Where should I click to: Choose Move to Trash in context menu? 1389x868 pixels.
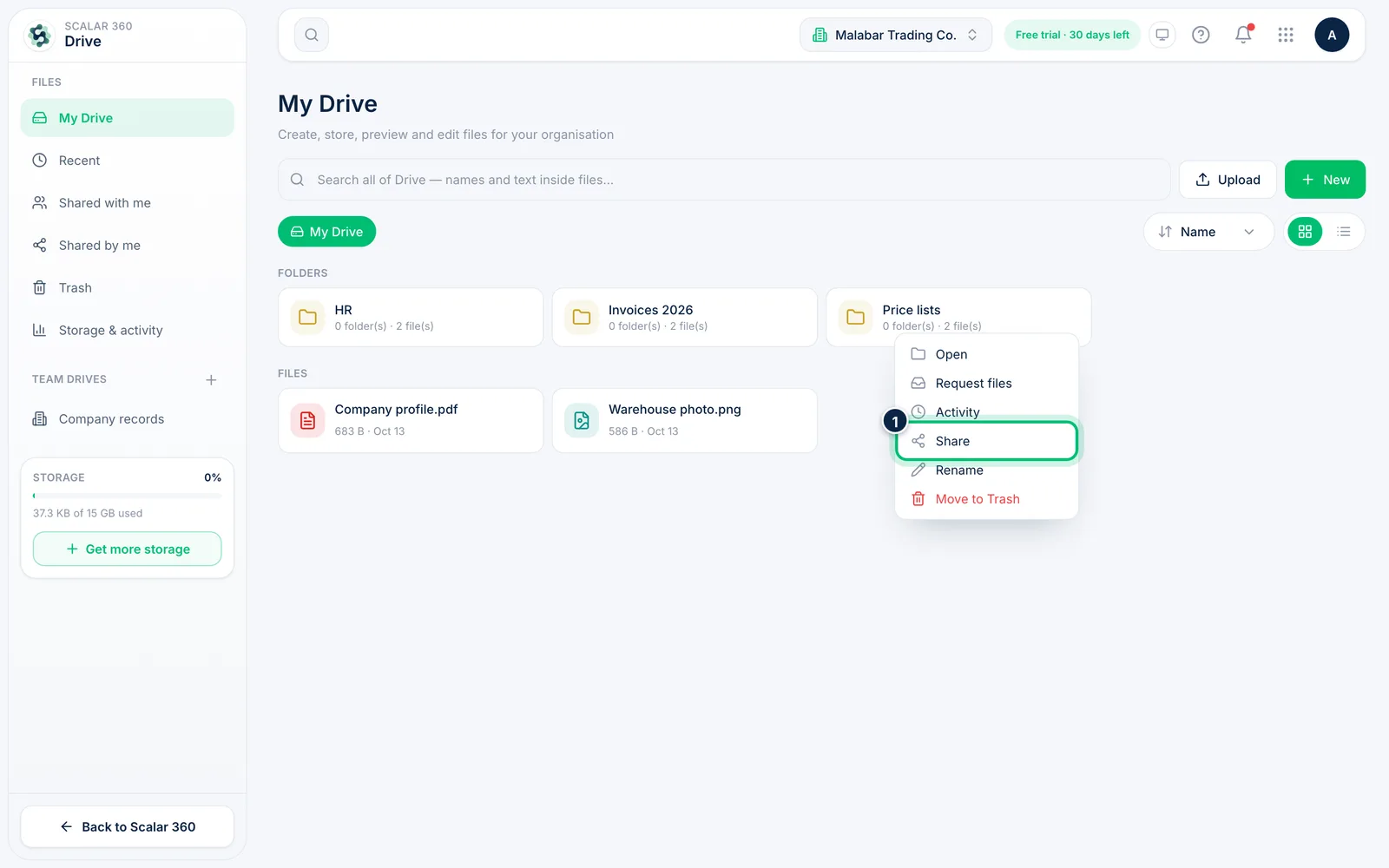click(986, 499)
